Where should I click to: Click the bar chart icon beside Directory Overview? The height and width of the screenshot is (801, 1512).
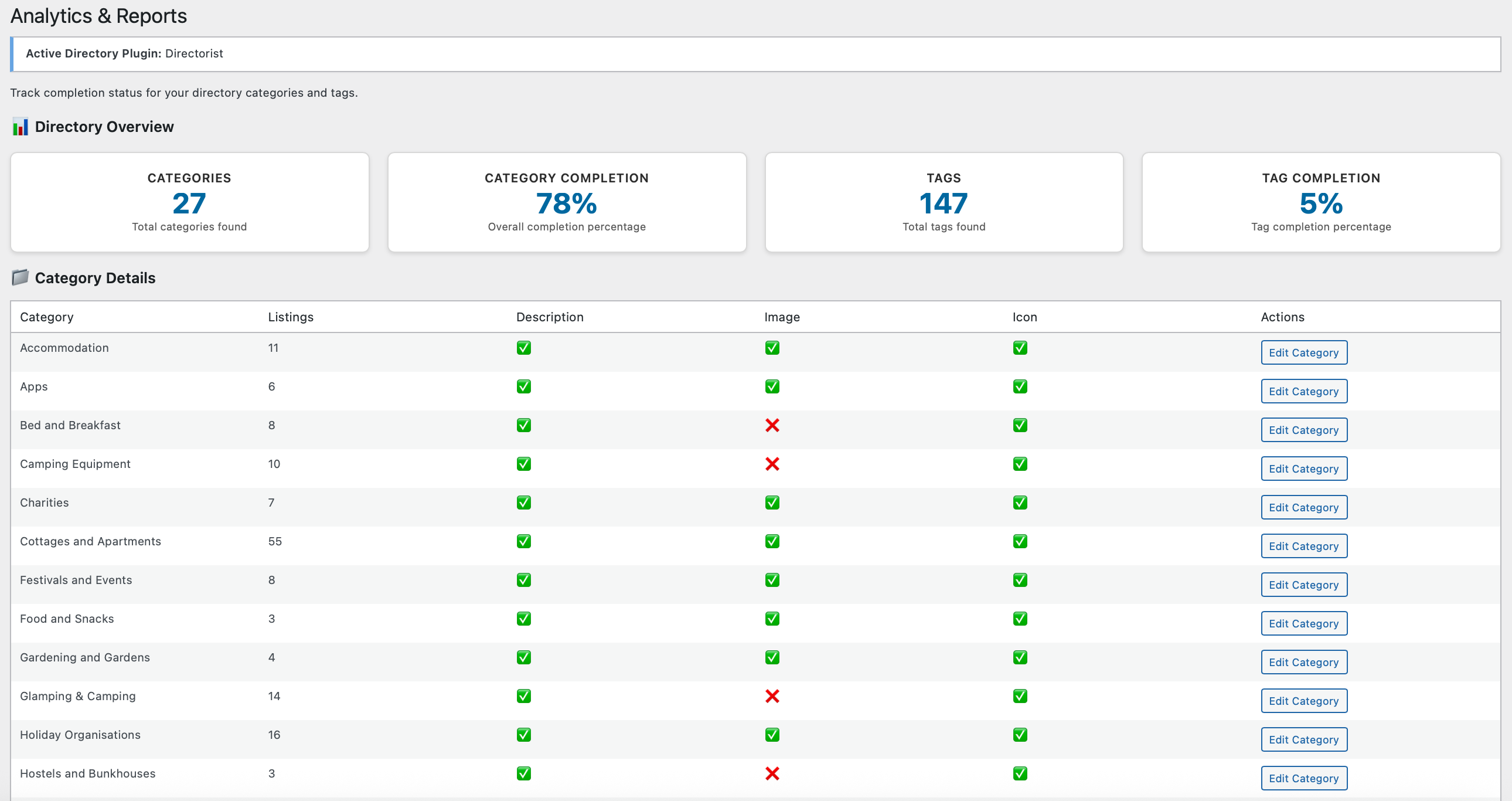[x=20, y=126]
